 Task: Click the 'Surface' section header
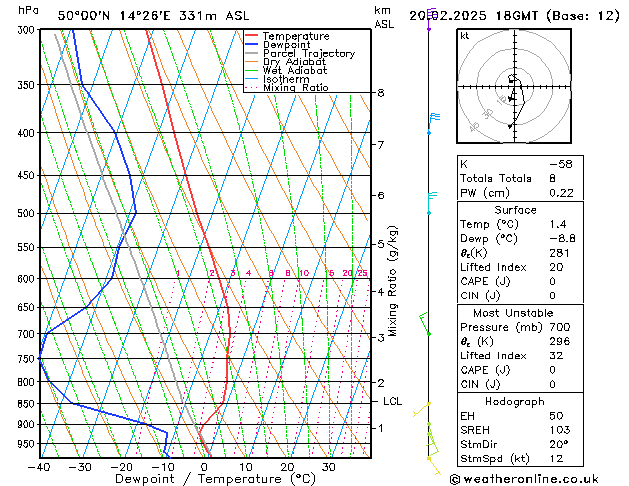(x=515, y=210)
